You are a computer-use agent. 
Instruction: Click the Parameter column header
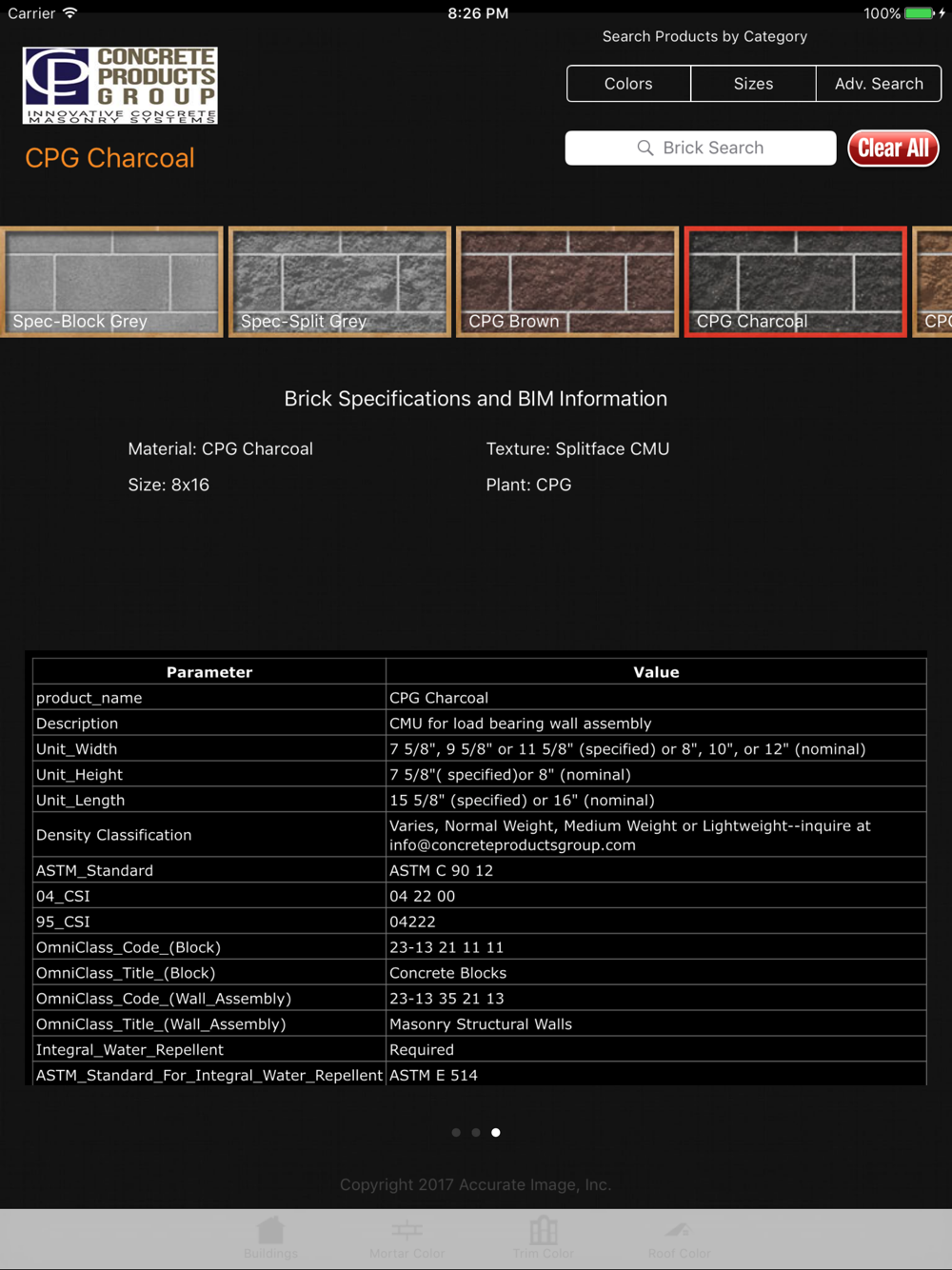pos(209,672)
